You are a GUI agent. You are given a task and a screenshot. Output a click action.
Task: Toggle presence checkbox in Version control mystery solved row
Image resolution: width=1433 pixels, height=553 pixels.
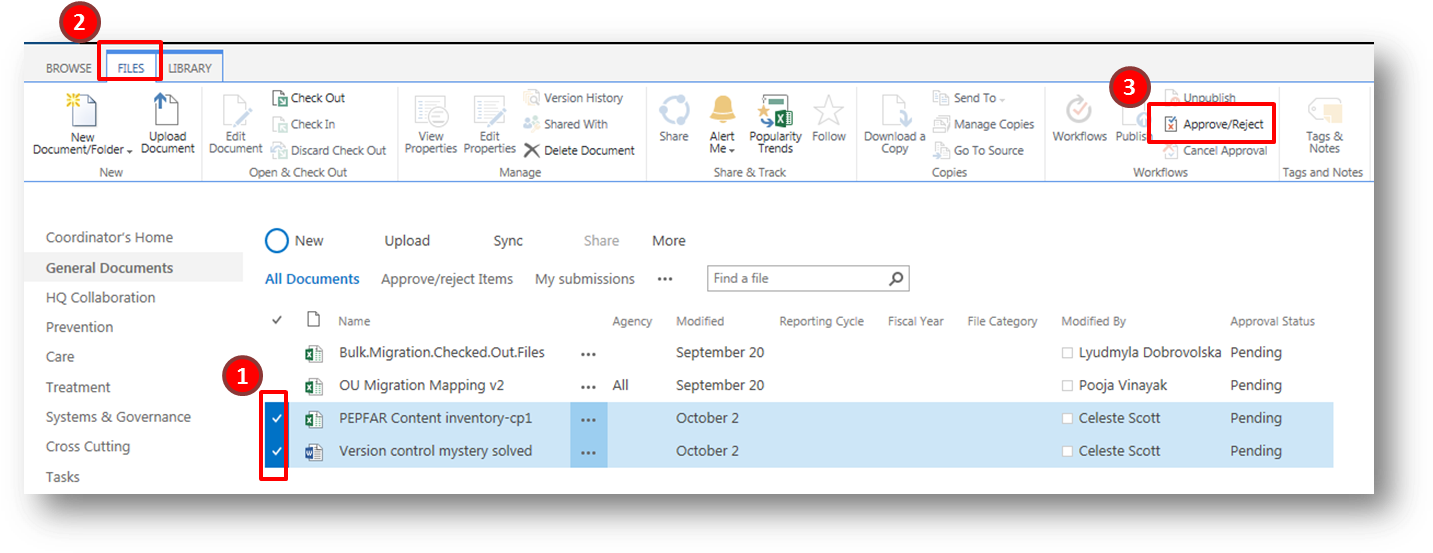[x=1067, y=452]
